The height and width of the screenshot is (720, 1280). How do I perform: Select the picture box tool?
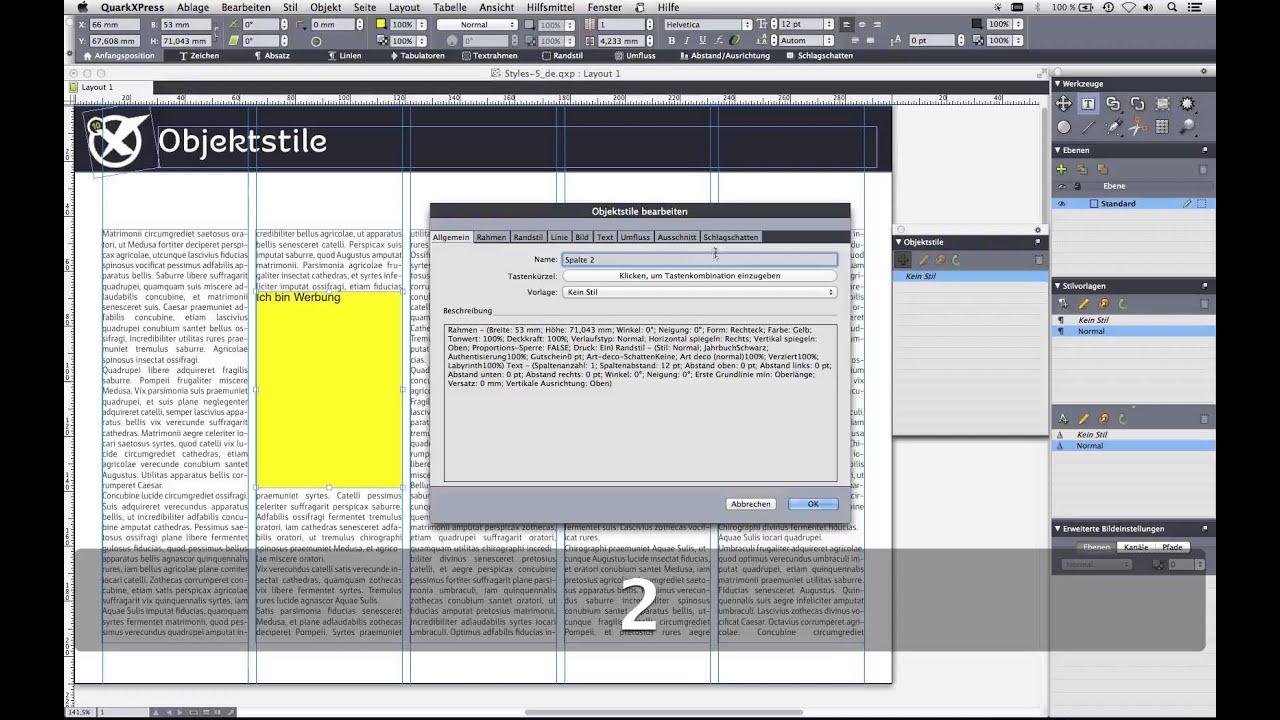click(x=1162, y=103)
